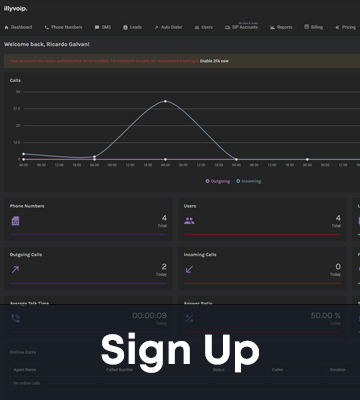Toggle the Outgoing series in chart legend
Screen dimensions: 360x400
point(218,181)
